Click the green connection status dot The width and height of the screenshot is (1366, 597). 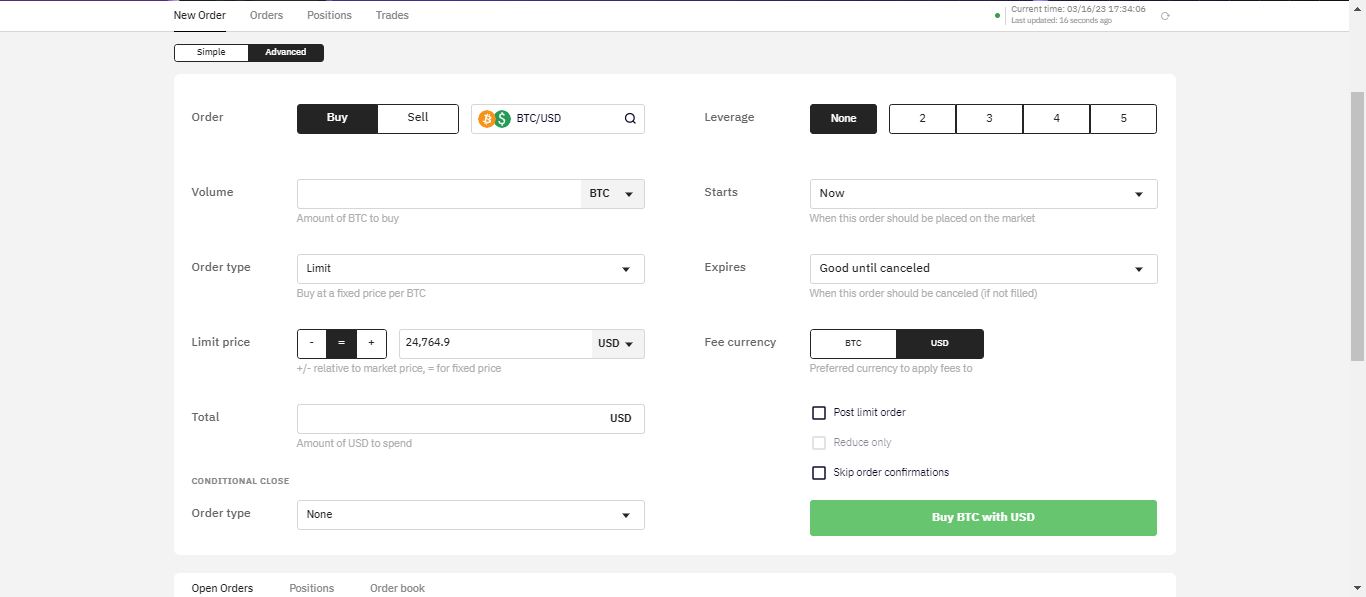[997, 15]
